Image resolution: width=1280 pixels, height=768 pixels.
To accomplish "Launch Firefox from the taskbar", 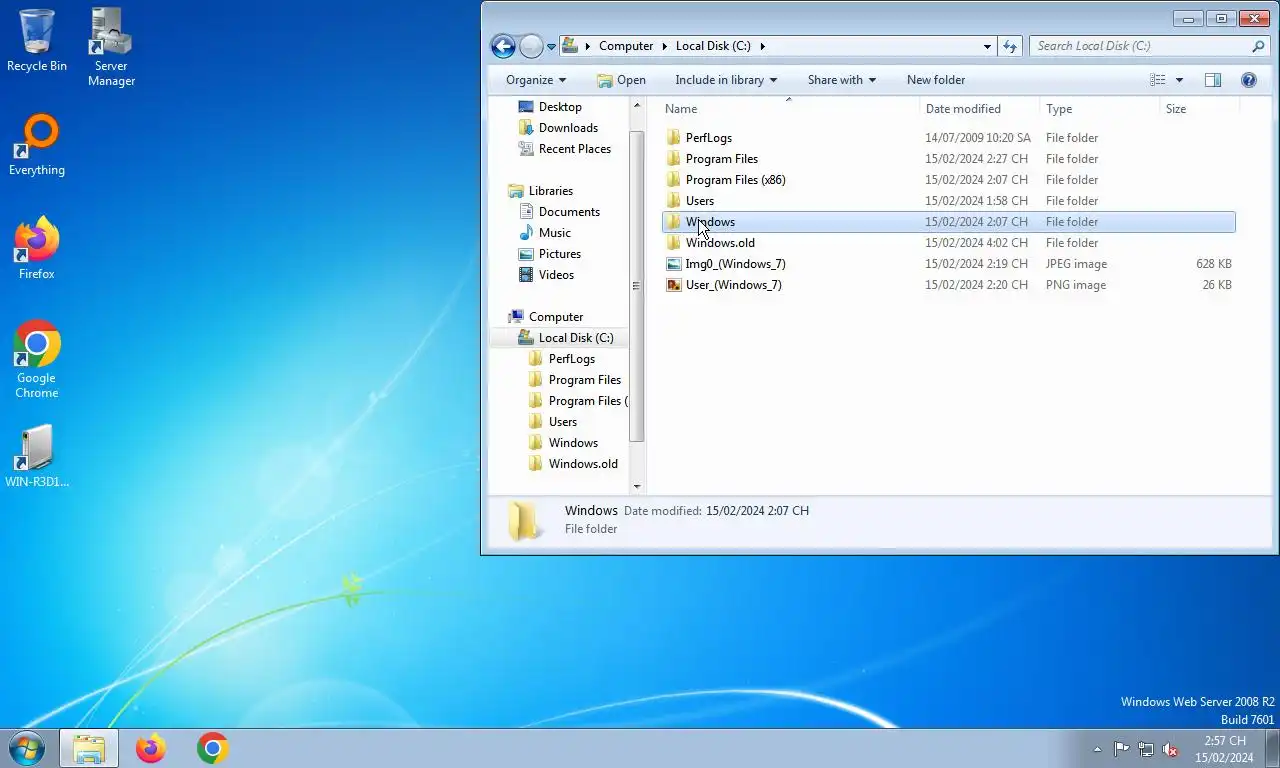I will 151,748.
